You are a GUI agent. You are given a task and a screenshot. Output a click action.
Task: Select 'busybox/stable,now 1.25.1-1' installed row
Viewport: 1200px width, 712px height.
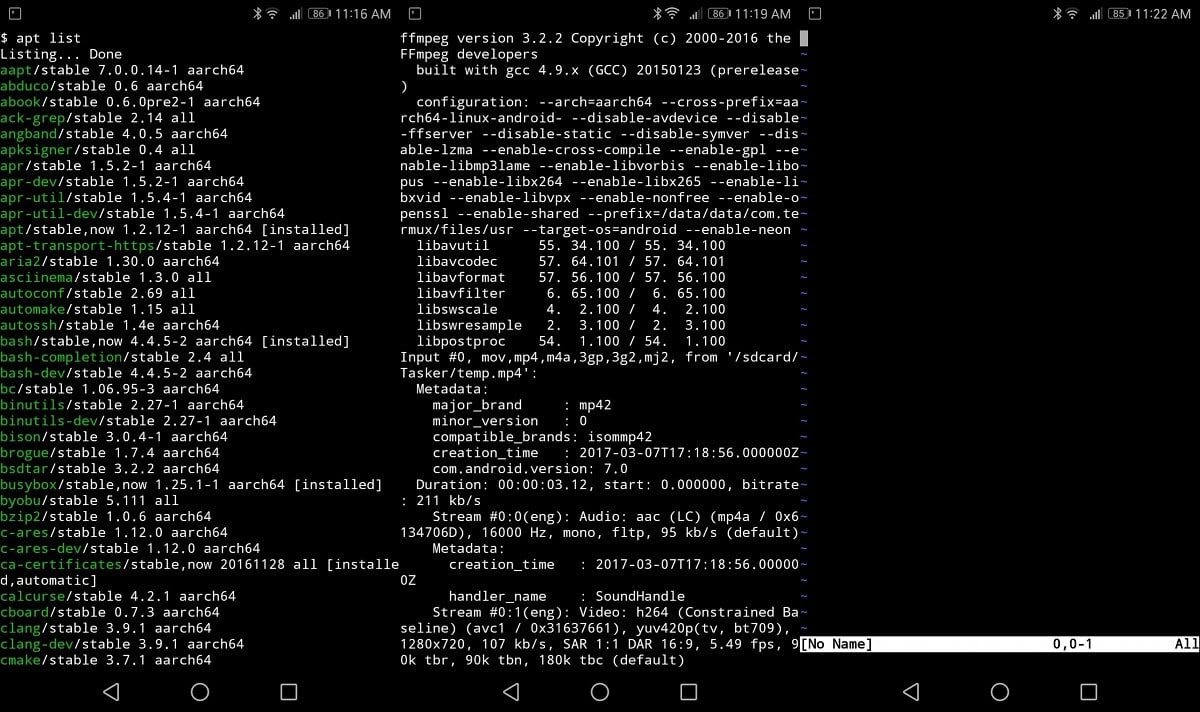click(x=191, y=484)
